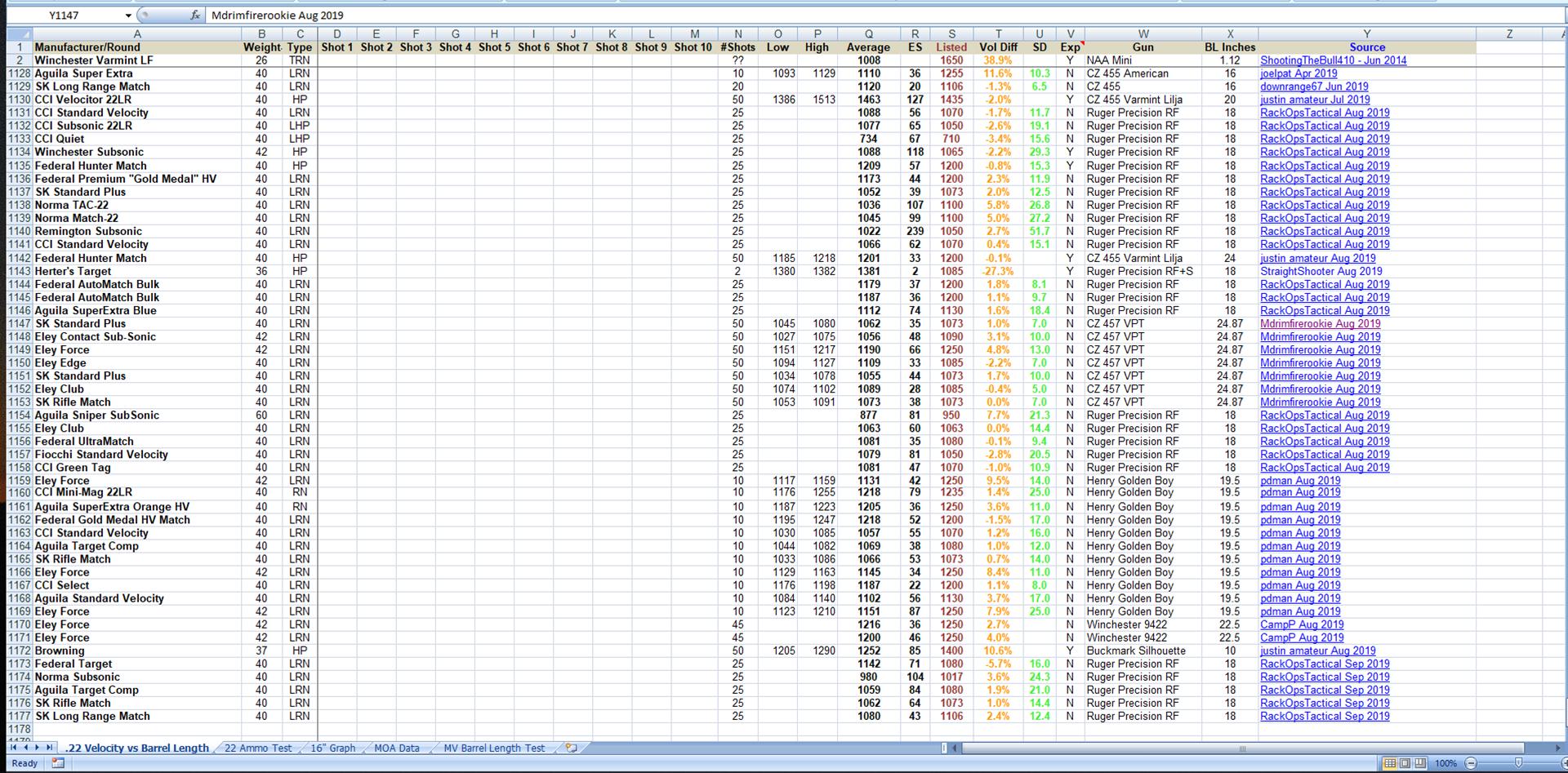1568x773 pixels.
Task: Open the justin amateur Jul 2019 link
Action: (x=1315, y=100)
